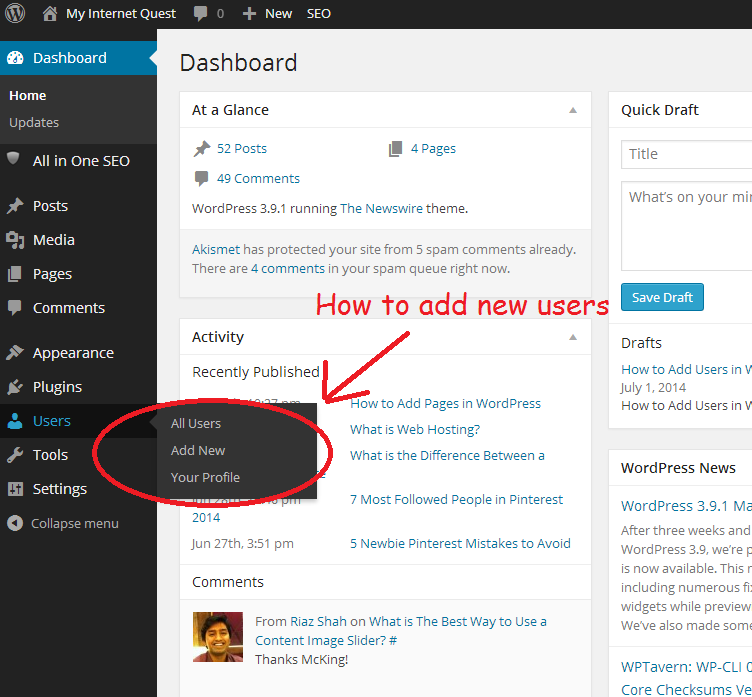This screenshot has width=752, height=697.
Task: Open 7 Most Followed People in Pinterest
Action: tap(456, 499)
